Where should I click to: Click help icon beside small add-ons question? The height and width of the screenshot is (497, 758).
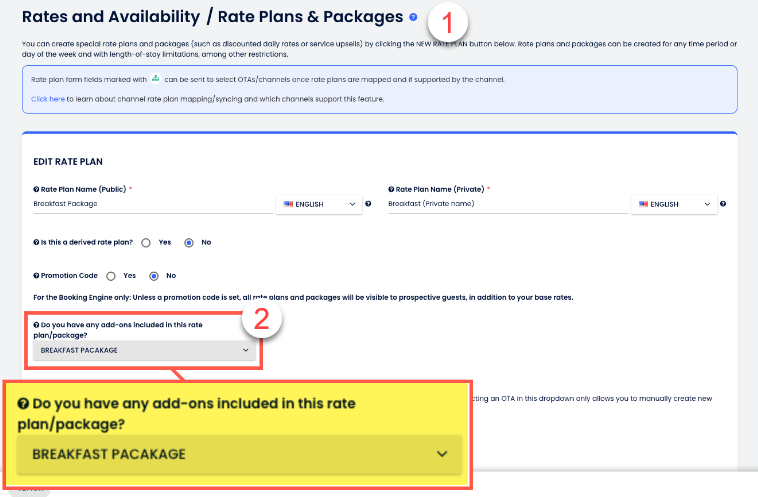(x=36, y=325)
